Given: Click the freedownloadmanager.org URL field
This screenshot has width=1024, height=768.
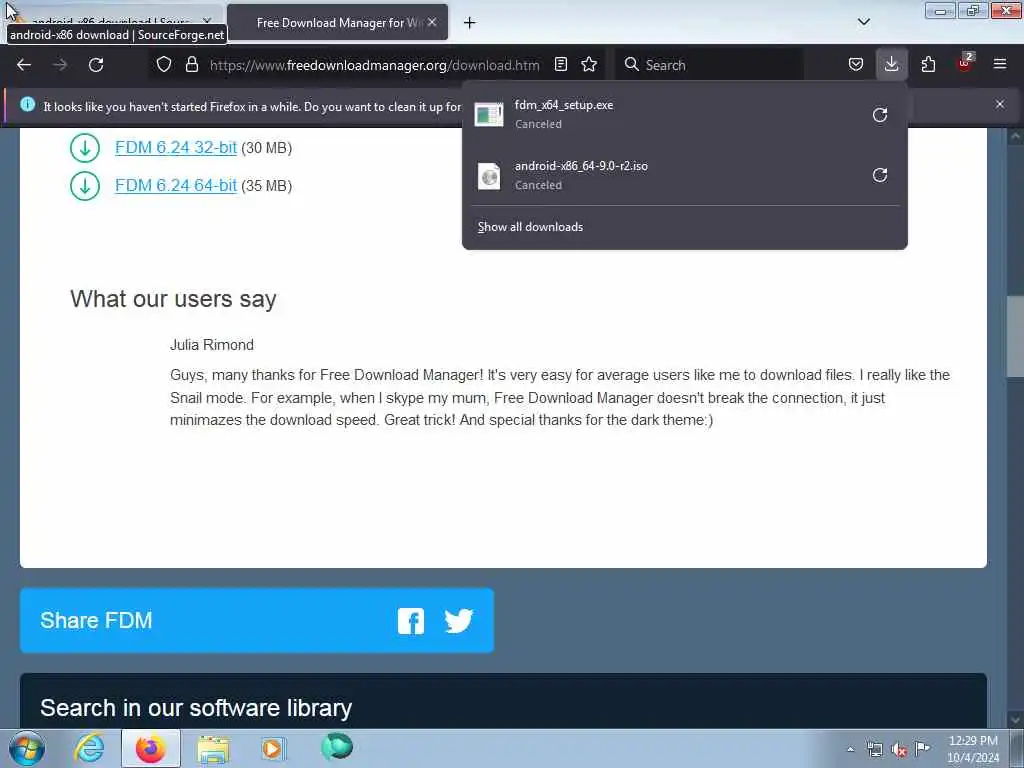Looking at the screenshot, I should [374, 65].
